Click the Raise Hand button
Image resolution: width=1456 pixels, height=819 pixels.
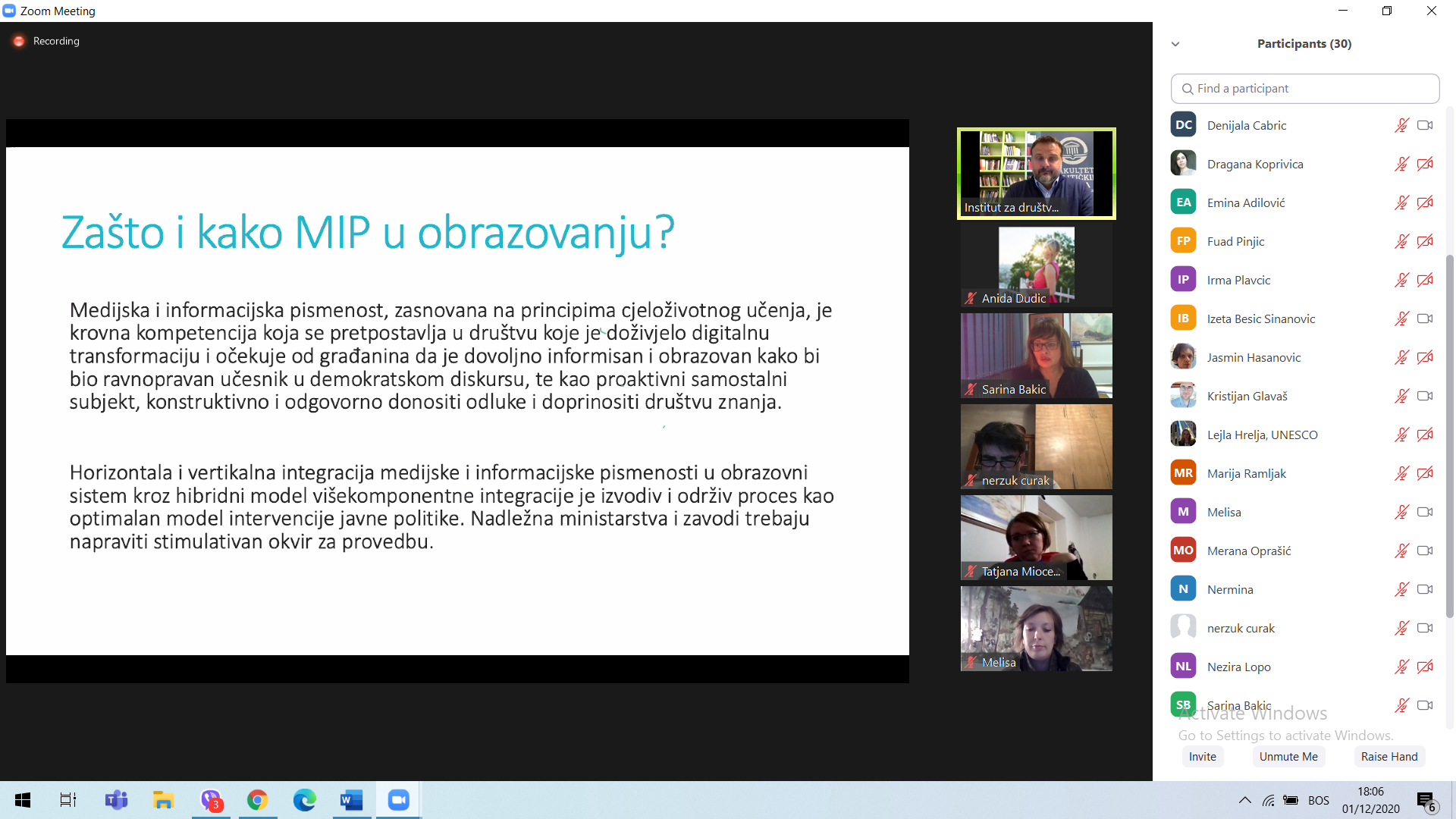tap(1389, 757)
